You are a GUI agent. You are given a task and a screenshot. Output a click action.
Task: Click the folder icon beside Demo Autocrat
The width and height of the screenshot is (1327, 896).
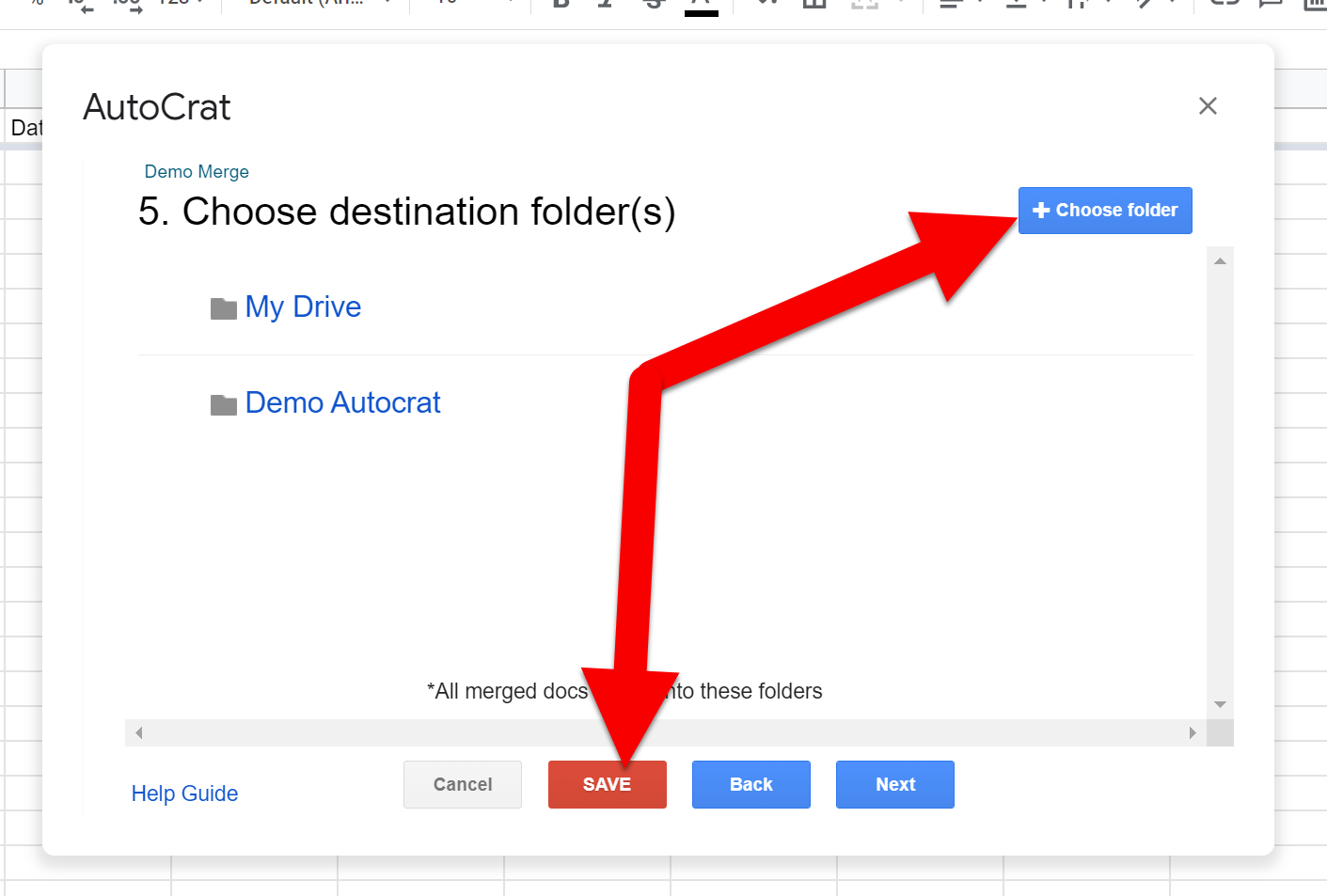tap(224, 404)
